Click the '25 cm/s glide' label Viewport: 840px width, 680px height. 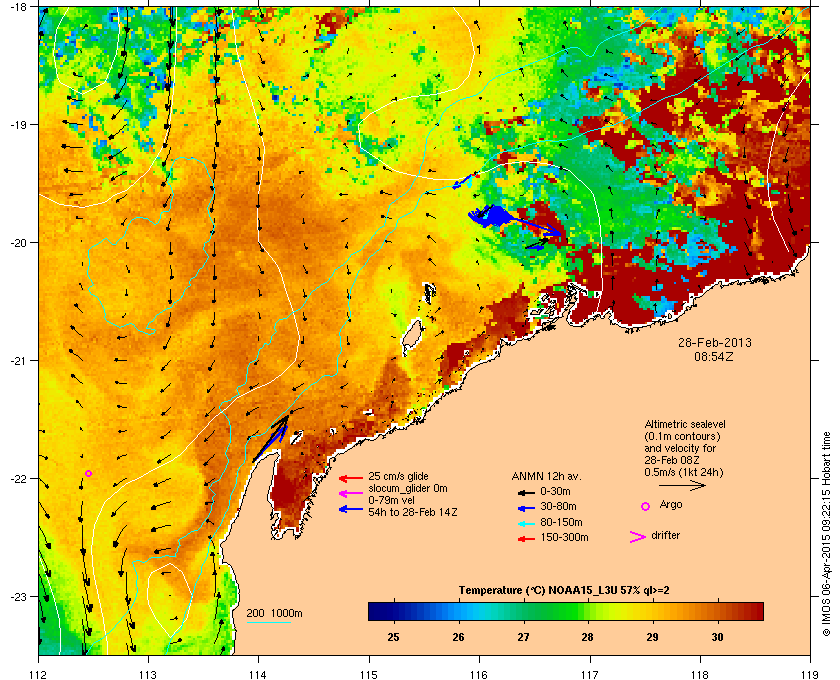[398, 476]
